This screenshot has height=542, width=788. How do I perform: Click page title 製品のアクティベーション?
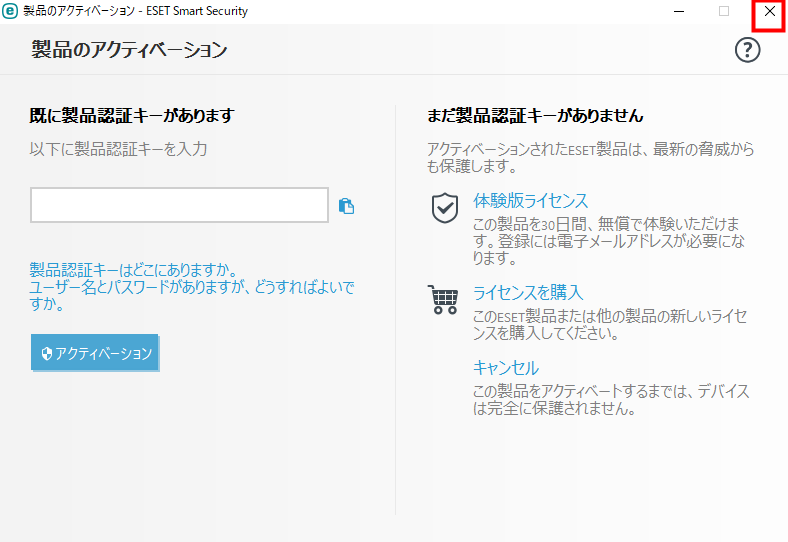129,50
